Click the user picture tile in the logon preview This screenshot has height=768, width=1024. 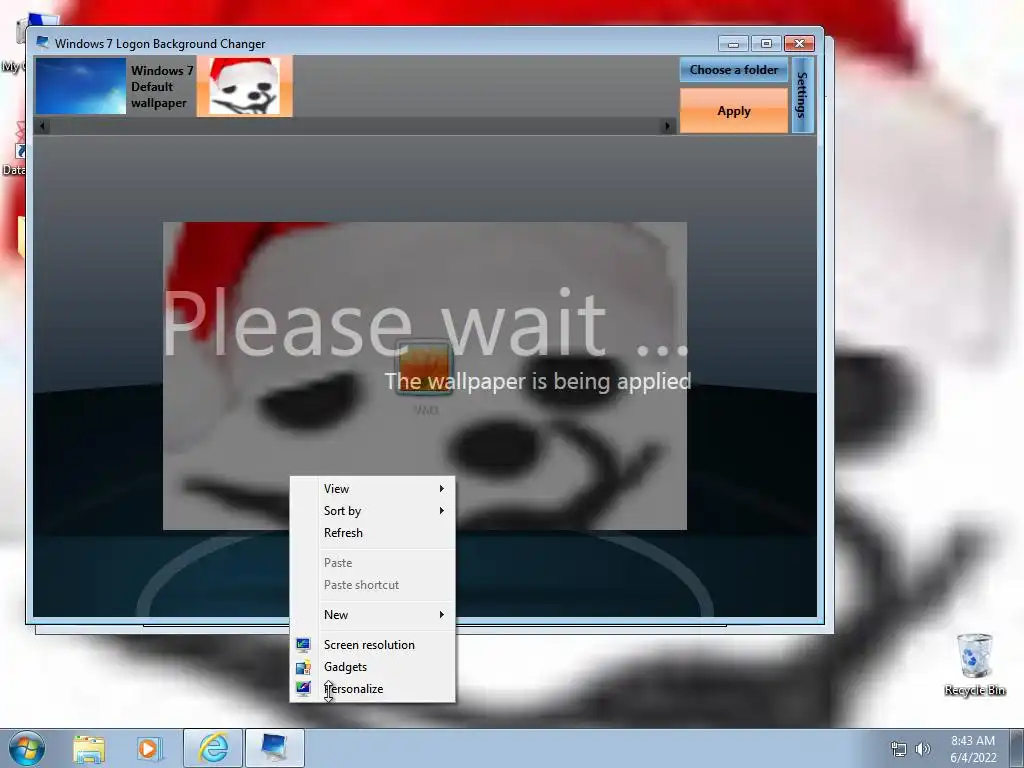424,368
